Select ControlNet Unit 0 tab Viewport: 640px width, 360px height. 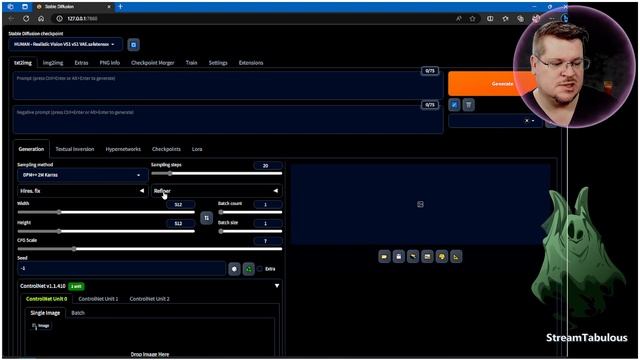[47, 299]
